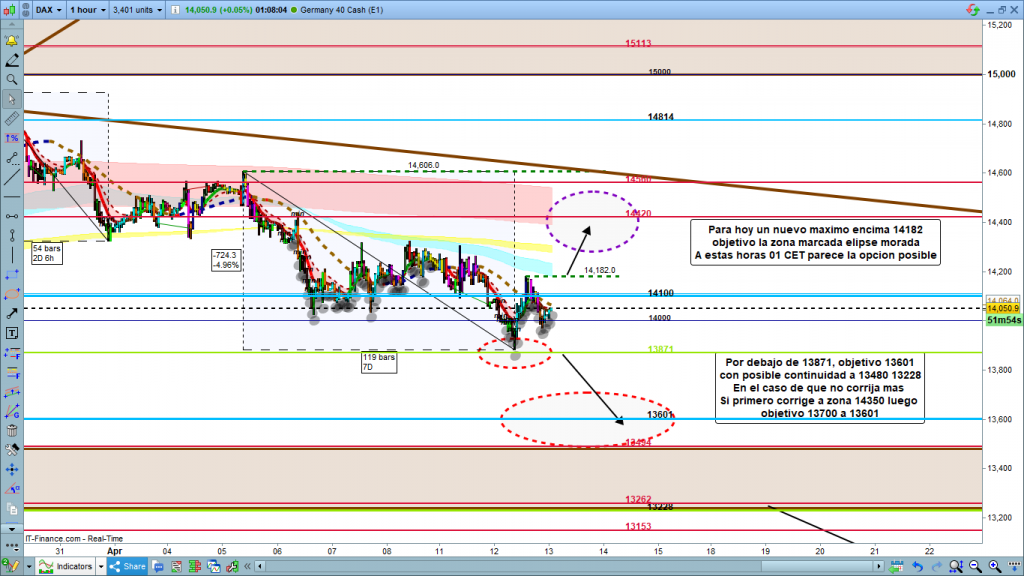
Task: Click the Share button
Action: coord(128,566)
